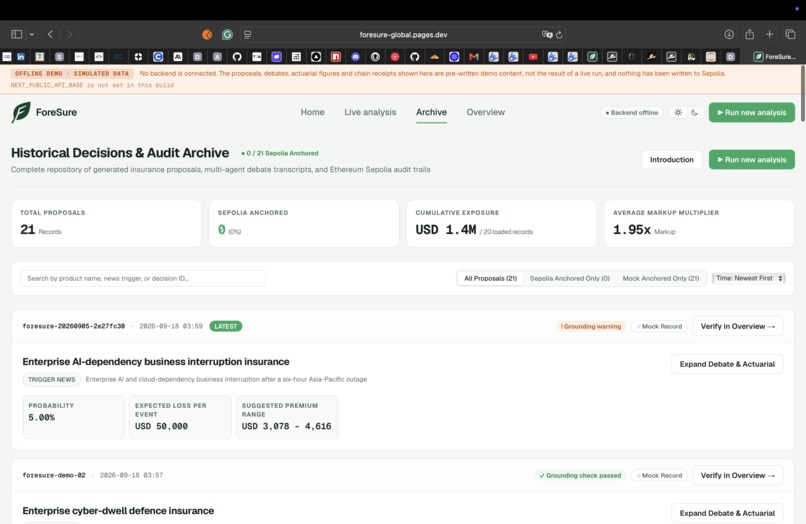Click the page vertical scrollbar

pos(802,93)
